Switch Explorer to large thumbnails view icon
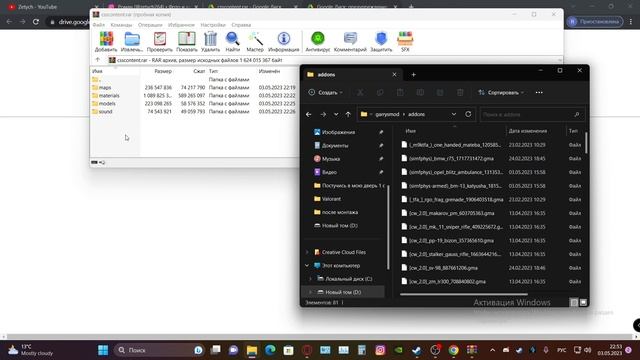Image resolution: width=640 pixels, height=360 pixels. [x=583, y=302]
